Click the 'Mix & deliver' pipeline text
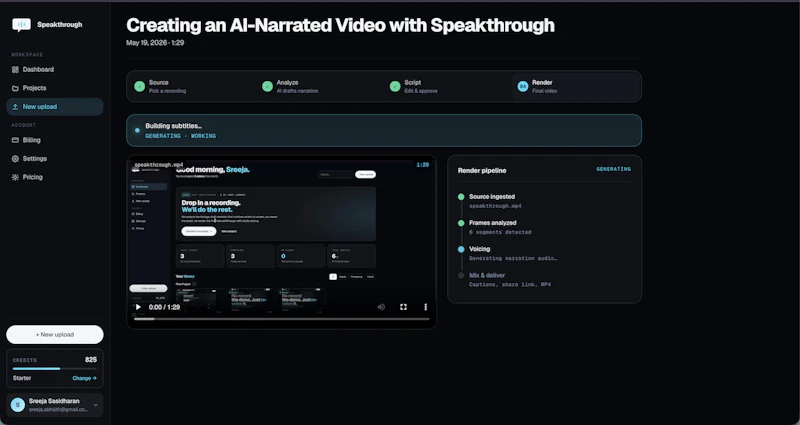The height and width of the screenshot is (425, 800). pos(488,276)
